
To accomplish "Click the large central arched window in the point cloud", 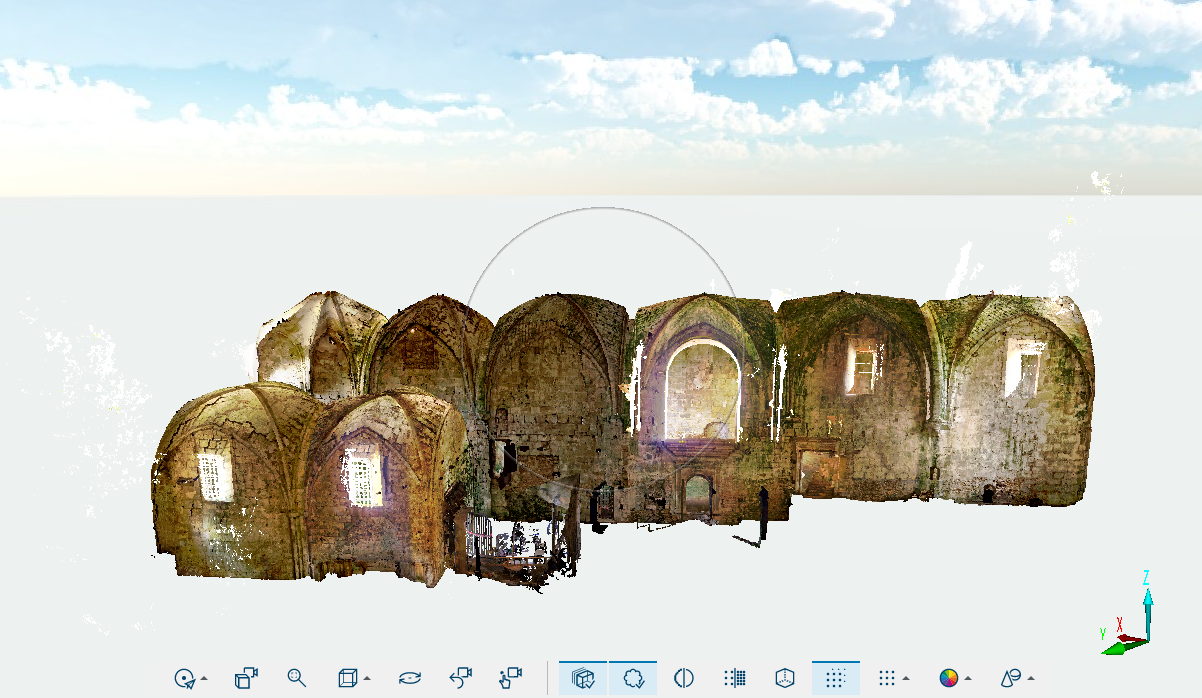I will tap(703, 393).
